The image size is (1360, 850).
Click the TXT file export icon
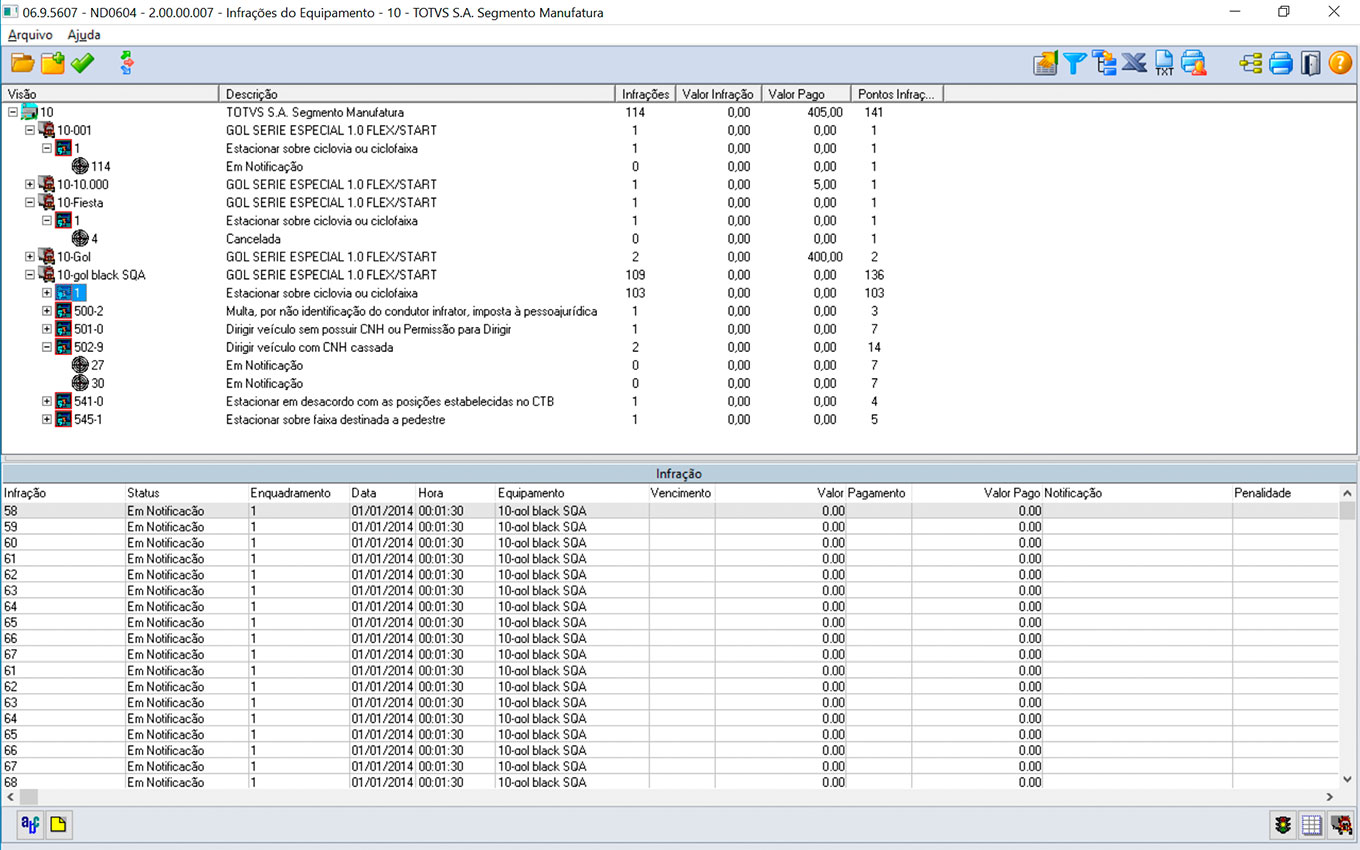click(x=1164, y=64)
